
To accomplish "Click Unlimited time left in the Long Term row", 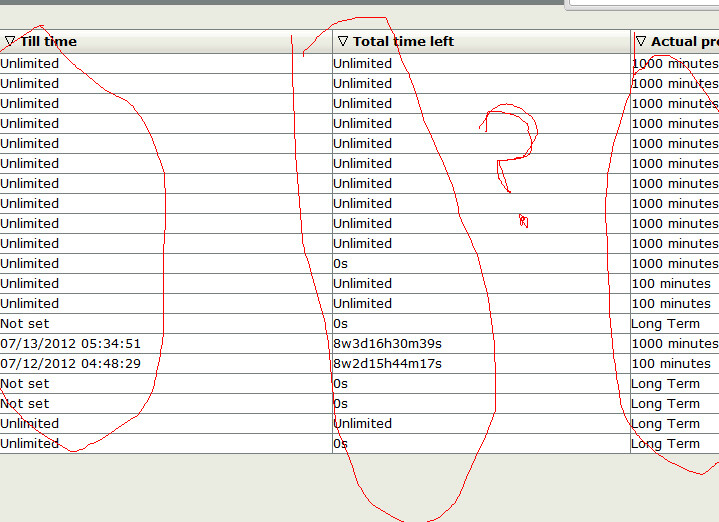I will point(481,423).
